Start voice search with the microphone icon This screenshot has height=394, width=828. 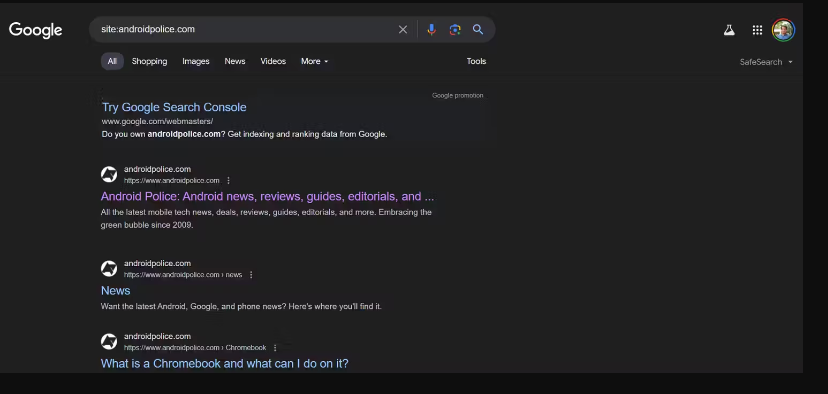431,30
